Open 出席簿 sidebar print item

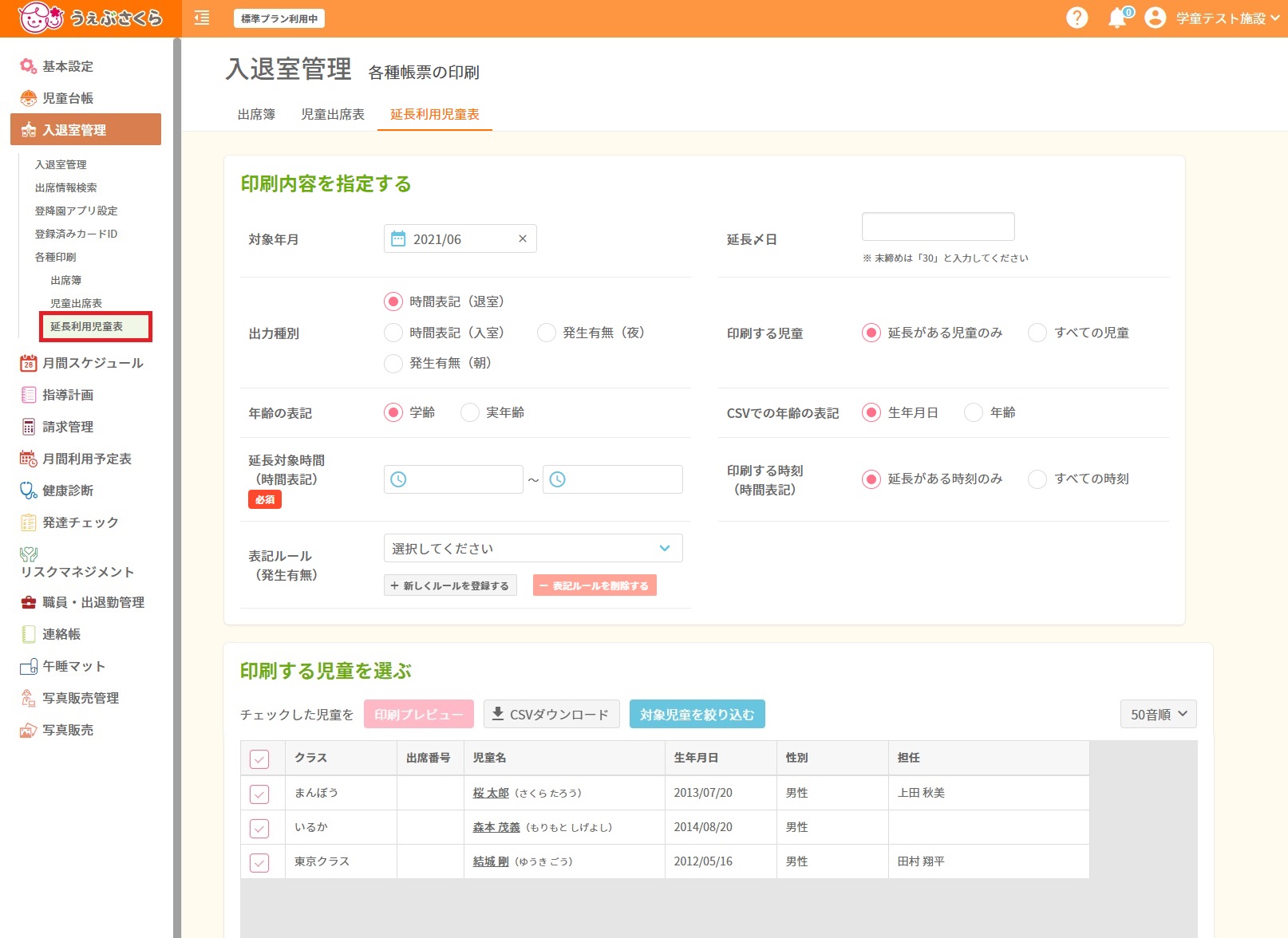pyautogui.click(x=65, y=280)
